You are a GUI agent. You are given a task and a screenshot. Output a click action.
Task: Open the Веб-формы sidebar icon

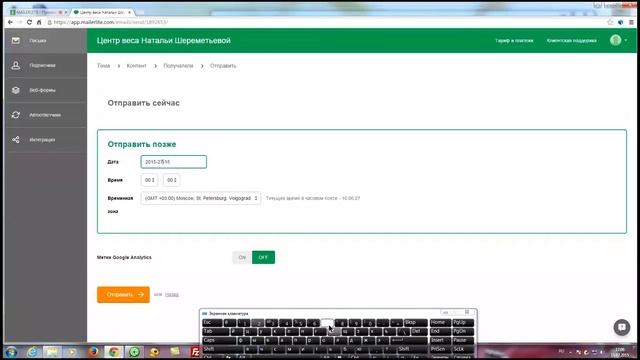tap(16, 90)
